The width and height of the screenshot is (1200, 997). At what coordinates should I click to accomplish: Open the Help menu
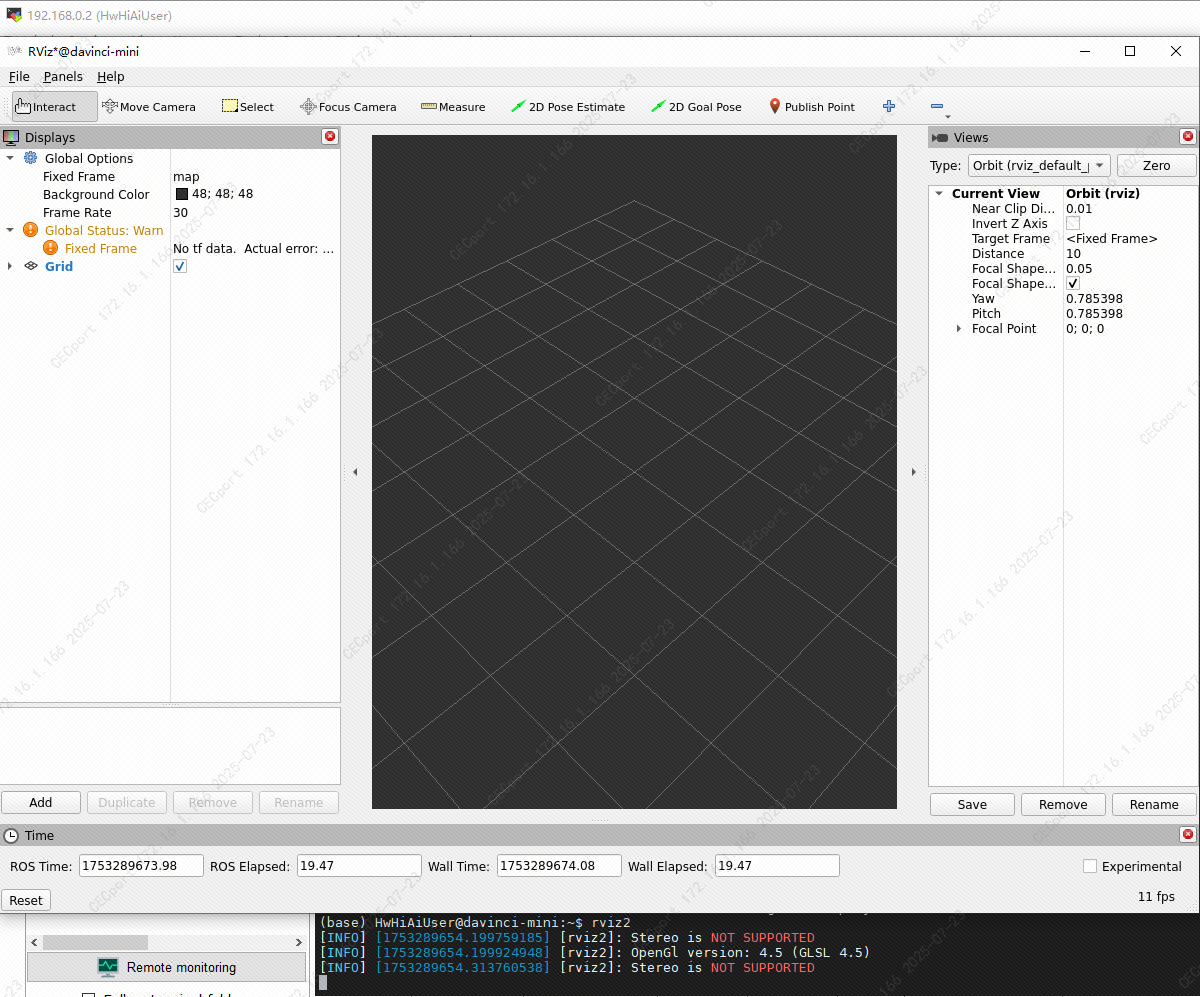click(x=110, y=76)
